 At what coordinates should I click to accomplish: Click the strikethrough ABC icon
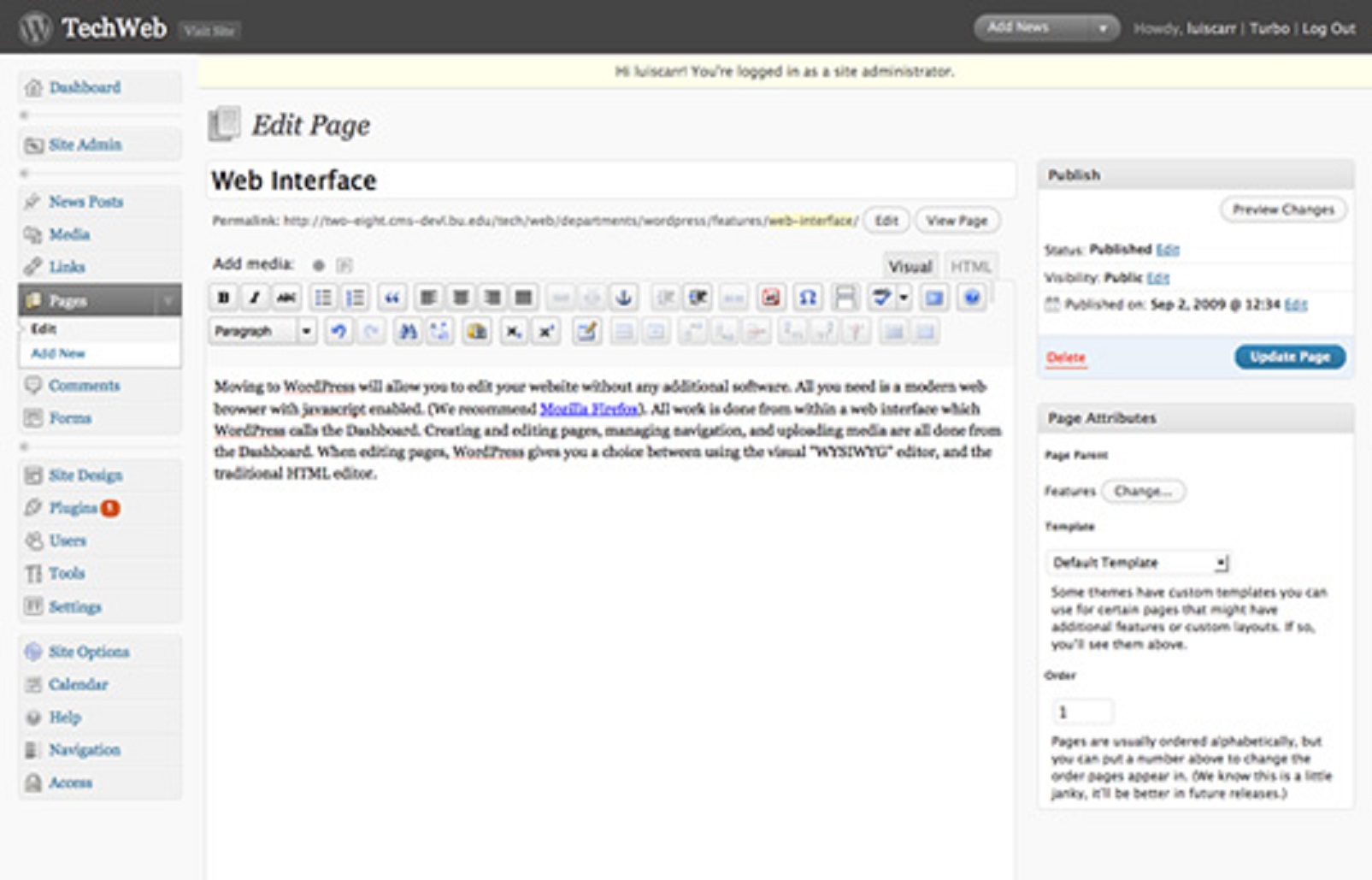[x=286, y=298]
